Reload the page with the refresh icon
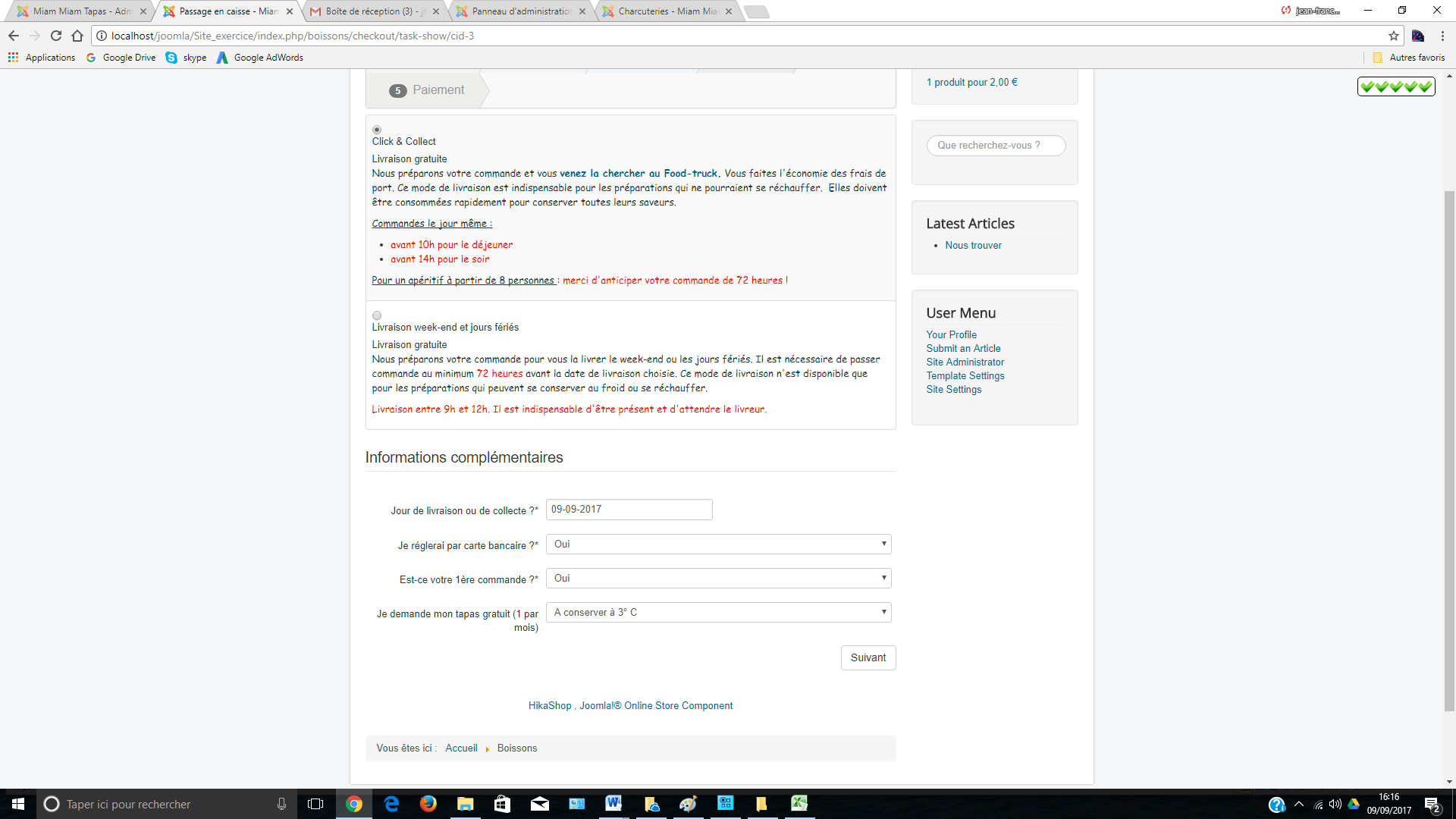1456x819 pixels. [x=55, y=36]
